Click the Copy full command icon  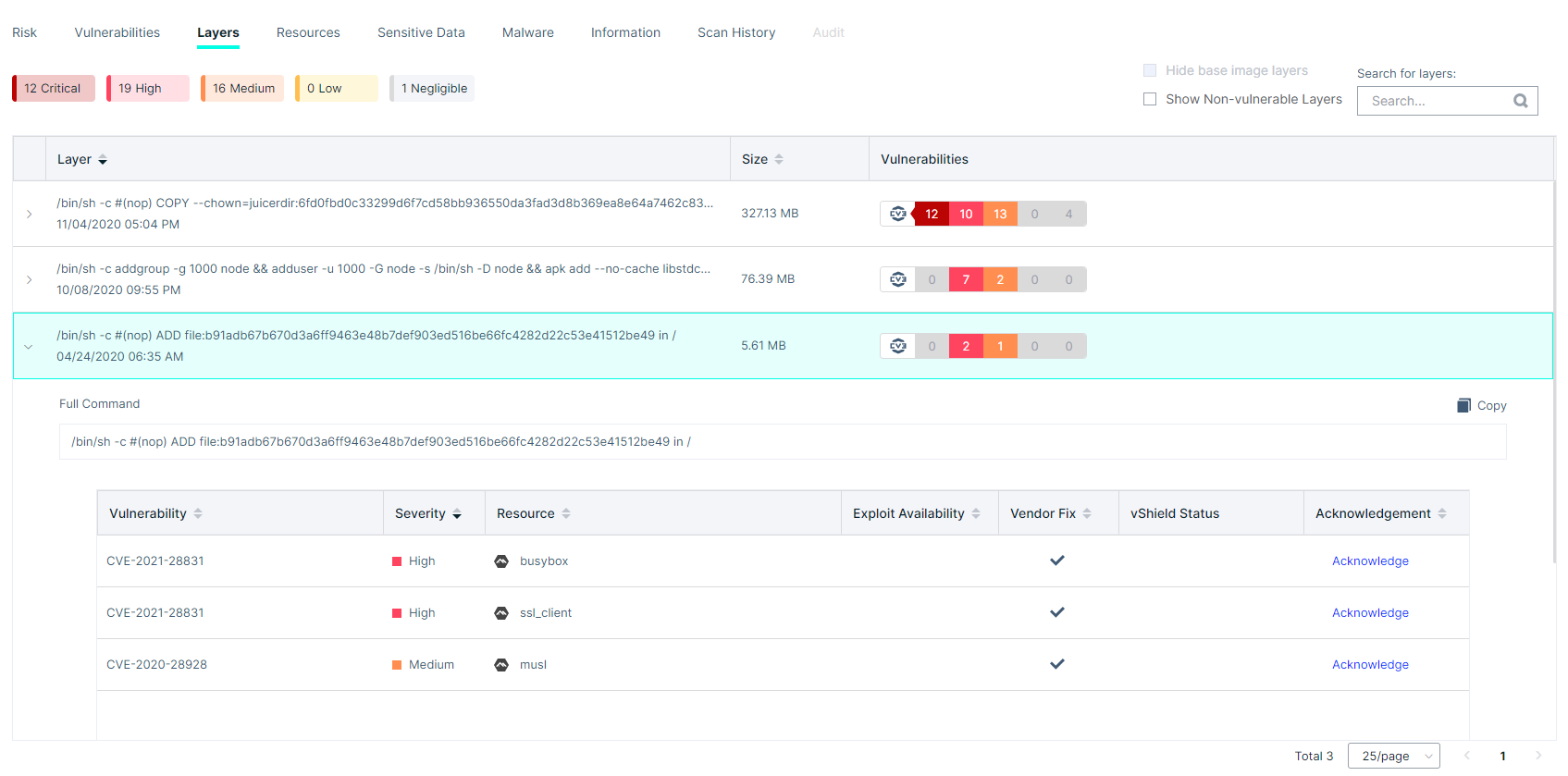click(1463, 405)
